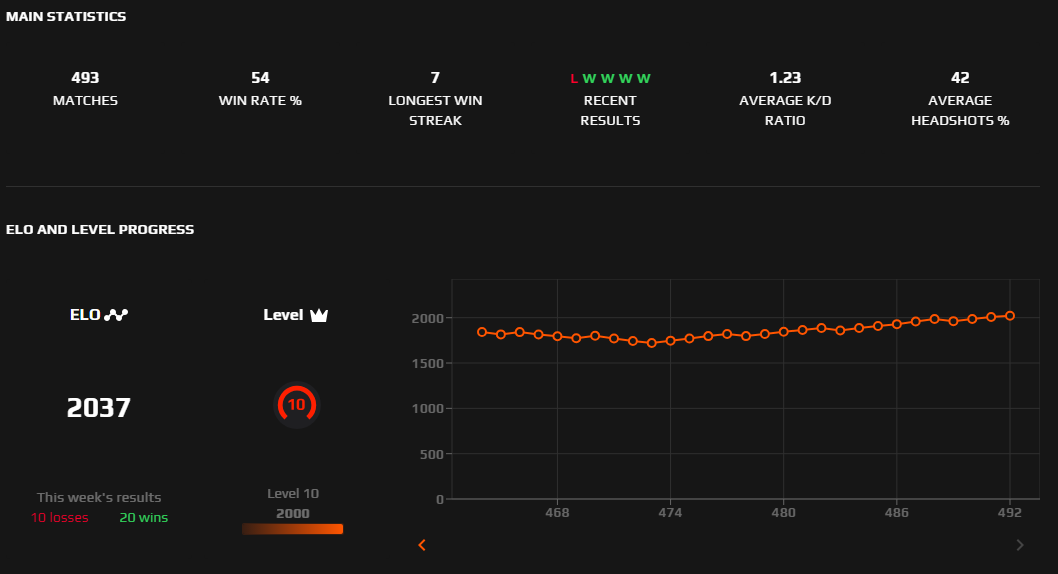Click the 2000 y-axis label
This screenshot has height=574, width=1058.
tap(428, 318)
